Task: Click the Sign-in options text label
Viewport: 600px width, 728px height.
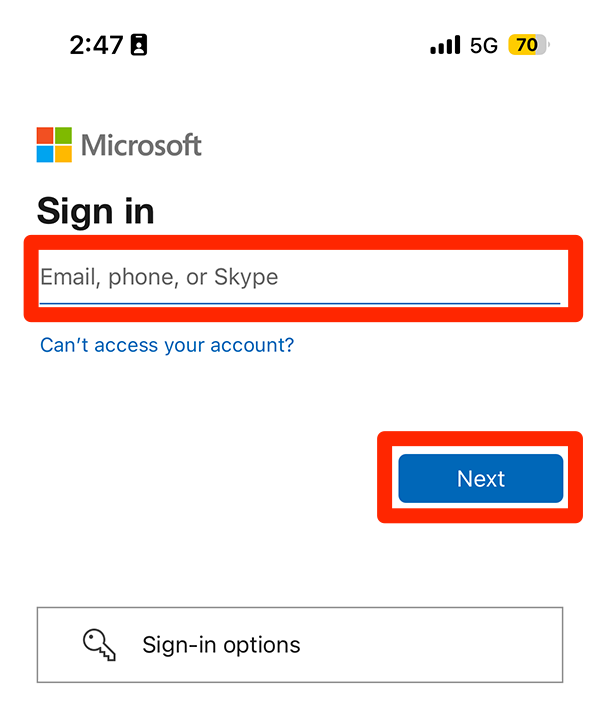Action: (221, 645)
